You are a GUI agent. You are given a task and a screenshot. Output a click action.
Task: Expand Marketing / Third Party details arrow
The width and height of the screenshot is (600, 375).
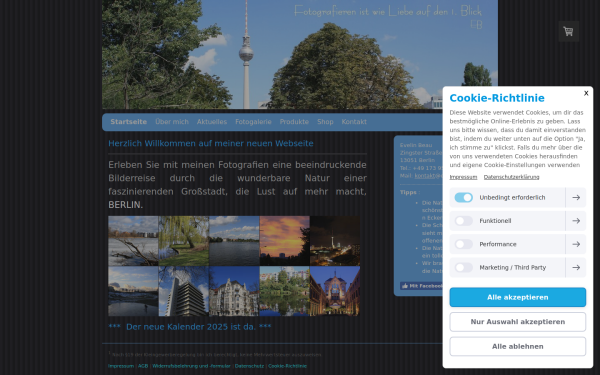click(576, 267)
